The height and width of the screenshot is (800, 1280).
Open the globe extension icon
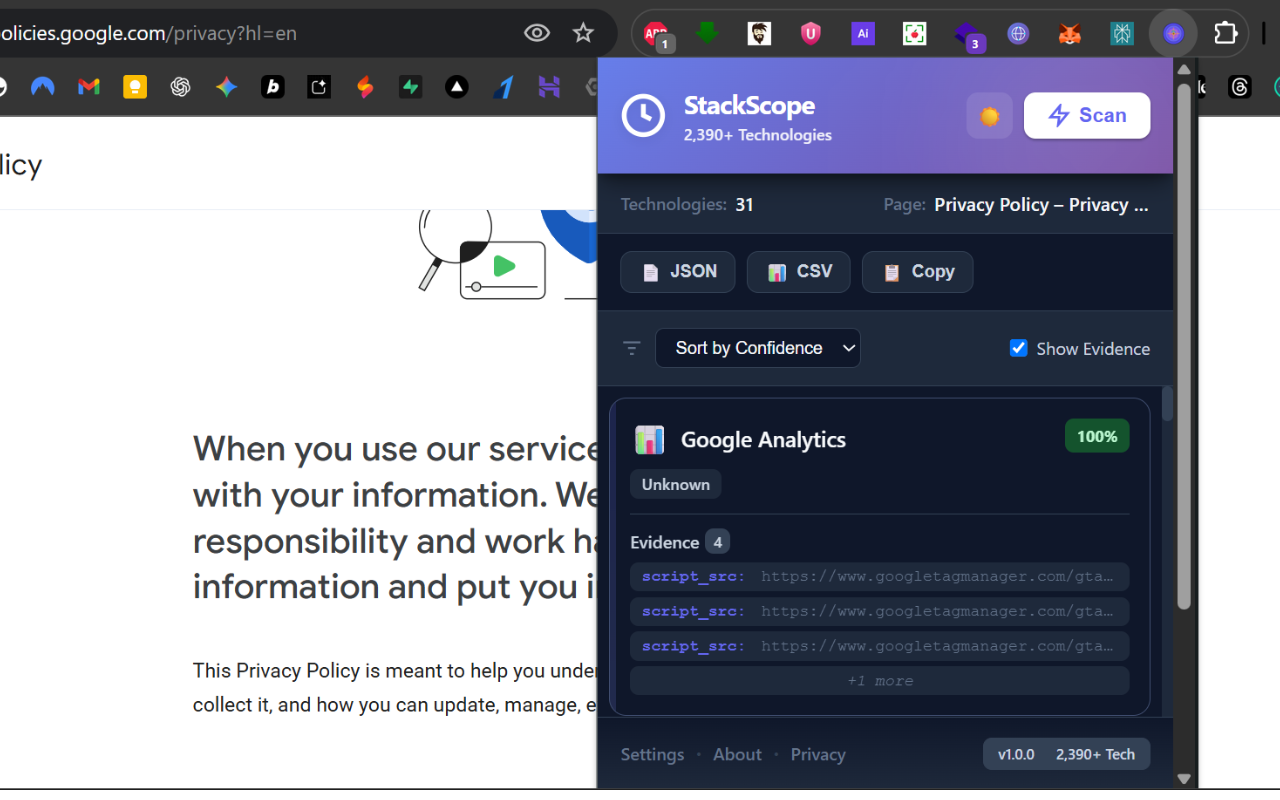[1018, 33]
